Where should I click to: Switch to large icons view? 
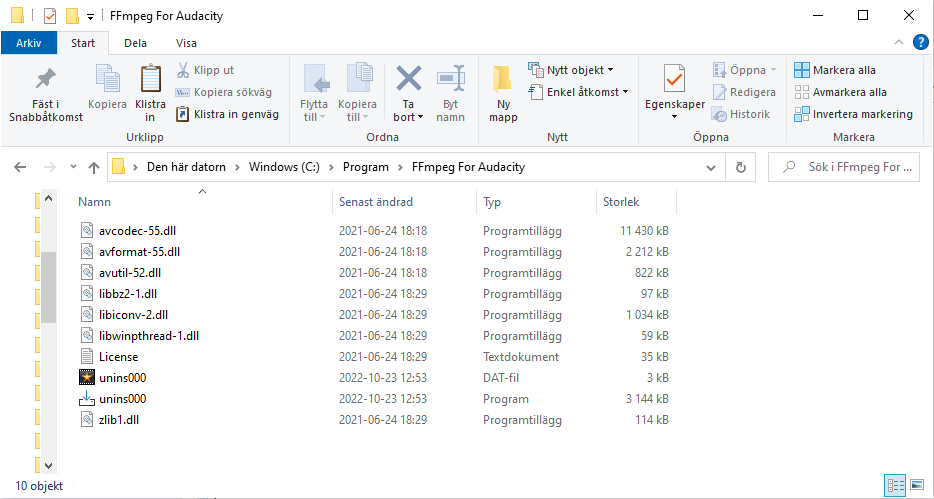(x=917, y=486)
